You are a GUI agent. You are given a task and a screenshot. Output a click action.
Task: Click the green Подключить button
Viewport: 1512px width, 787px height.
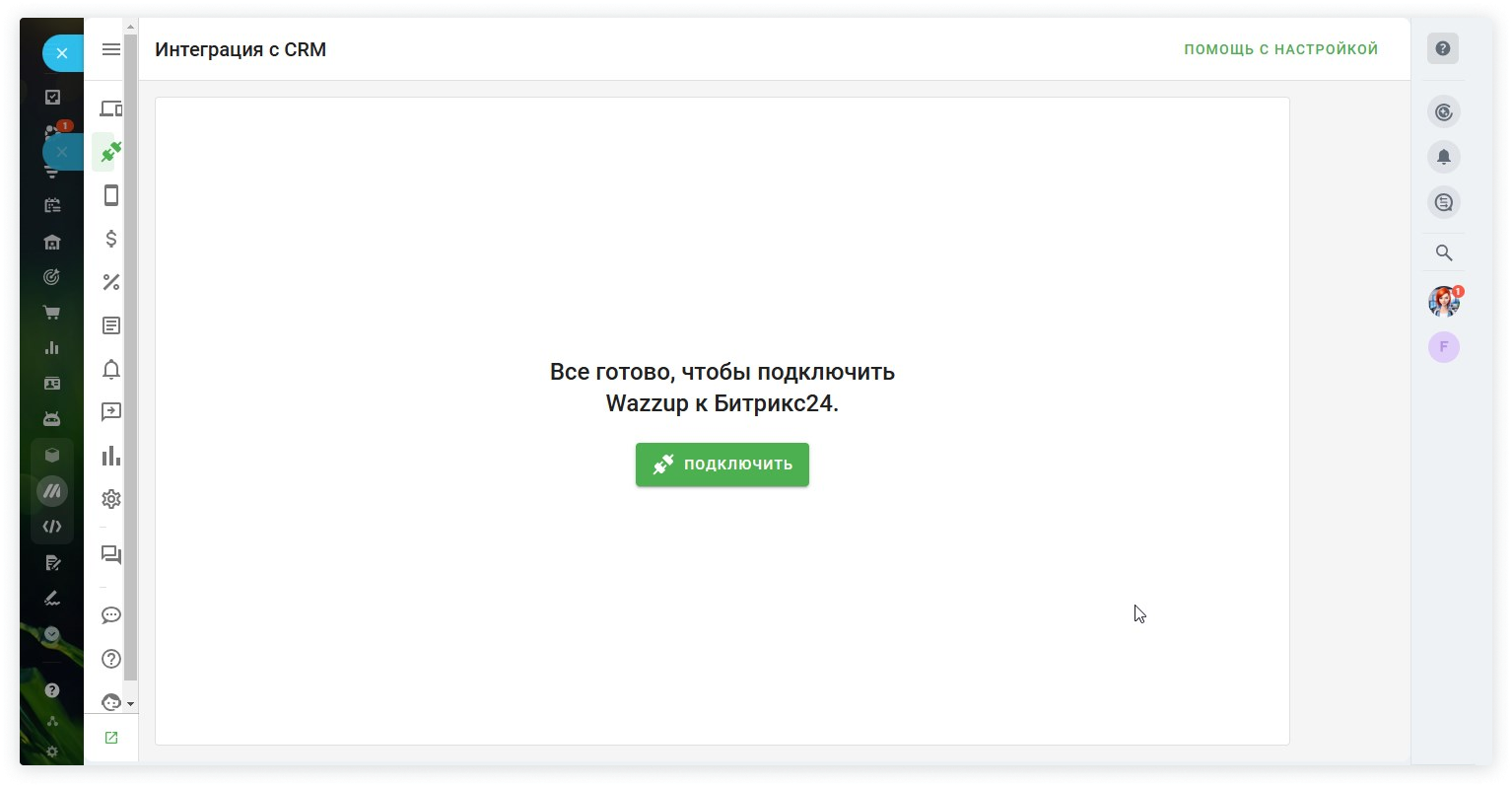pyautogui.click(x=722, y=465)
